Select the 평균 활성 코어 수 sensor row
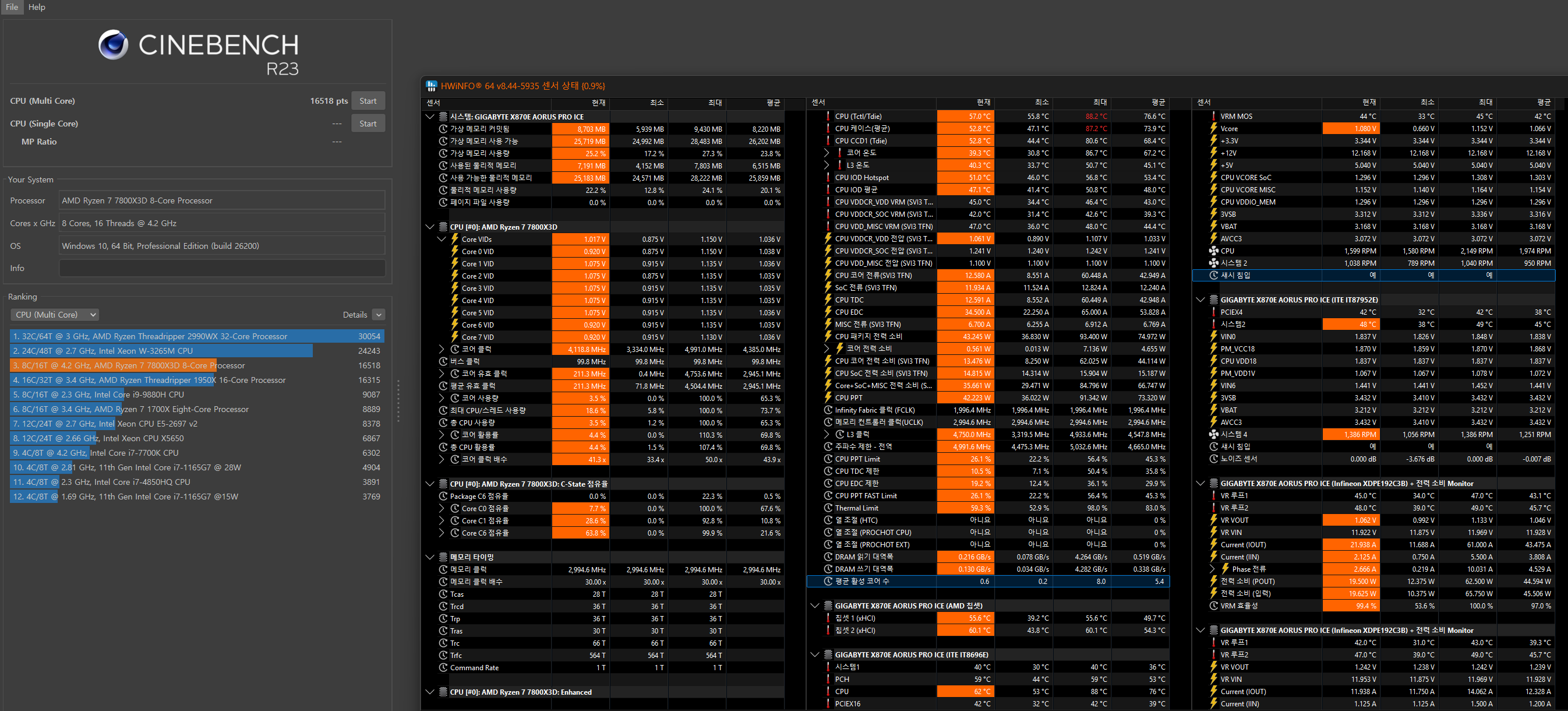The width and height of the screenshot is (1568, 711). (988, 581)
